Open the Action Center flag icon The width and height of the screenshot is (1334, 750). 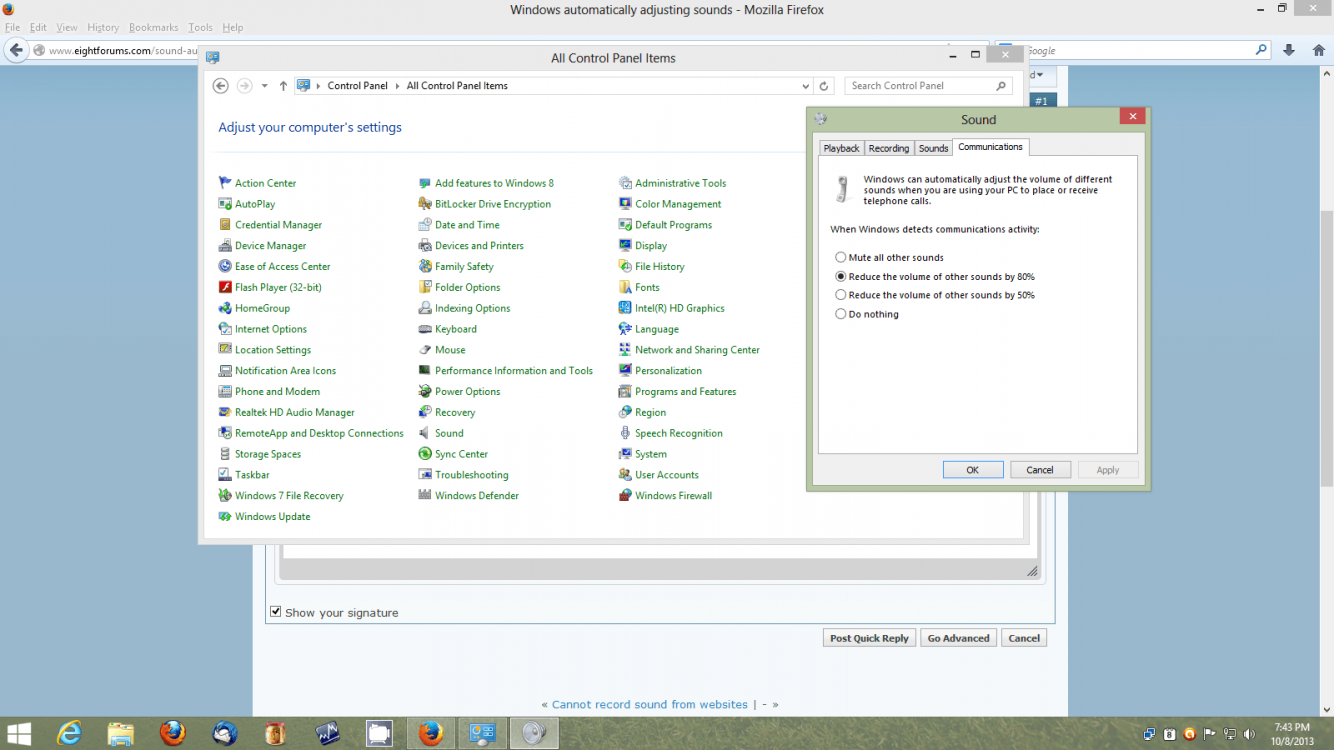coord(225,183)
